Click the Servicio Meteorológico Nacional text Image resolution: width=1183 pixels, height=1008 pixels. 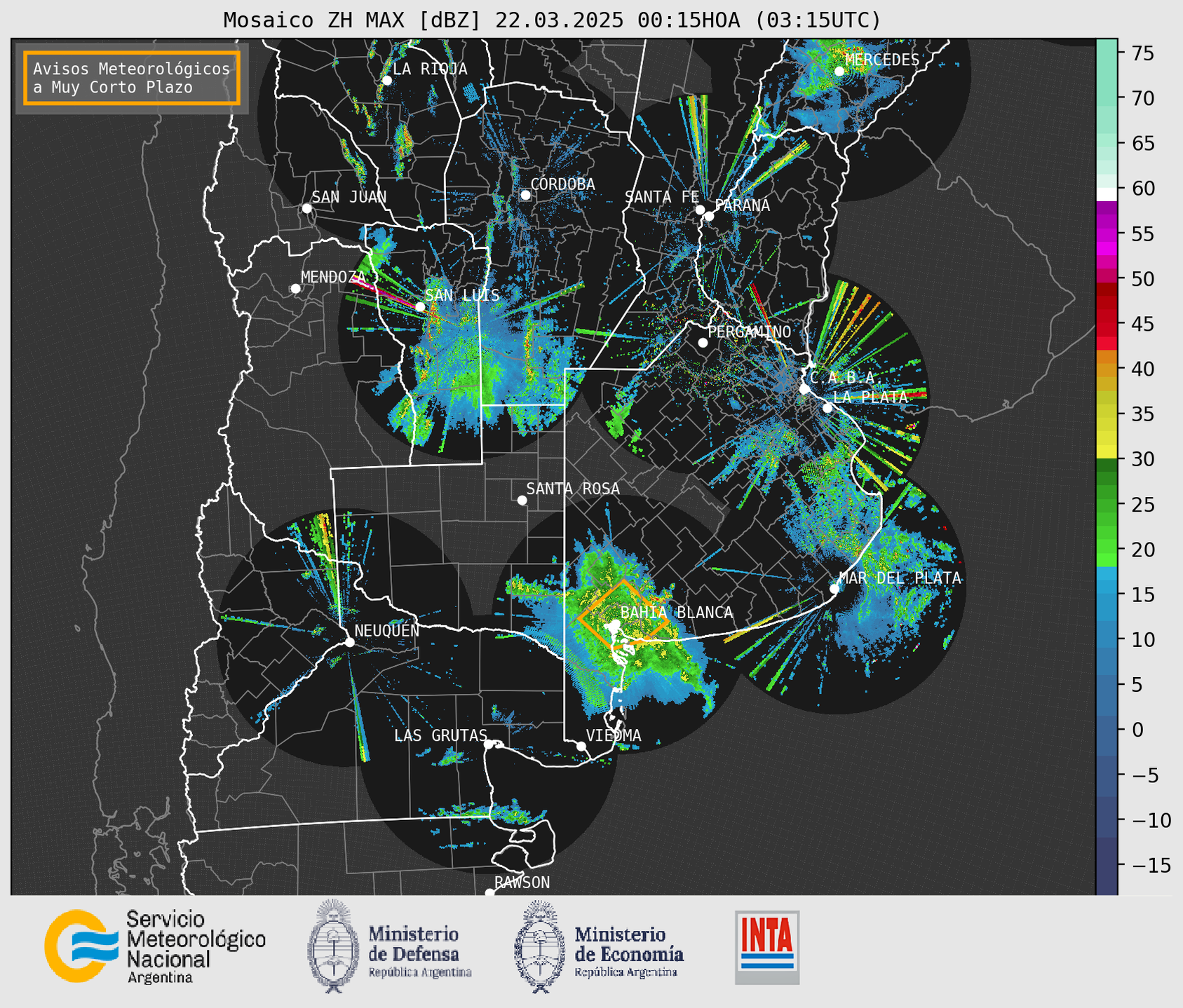pyautogui.click(x=196, y=946)
